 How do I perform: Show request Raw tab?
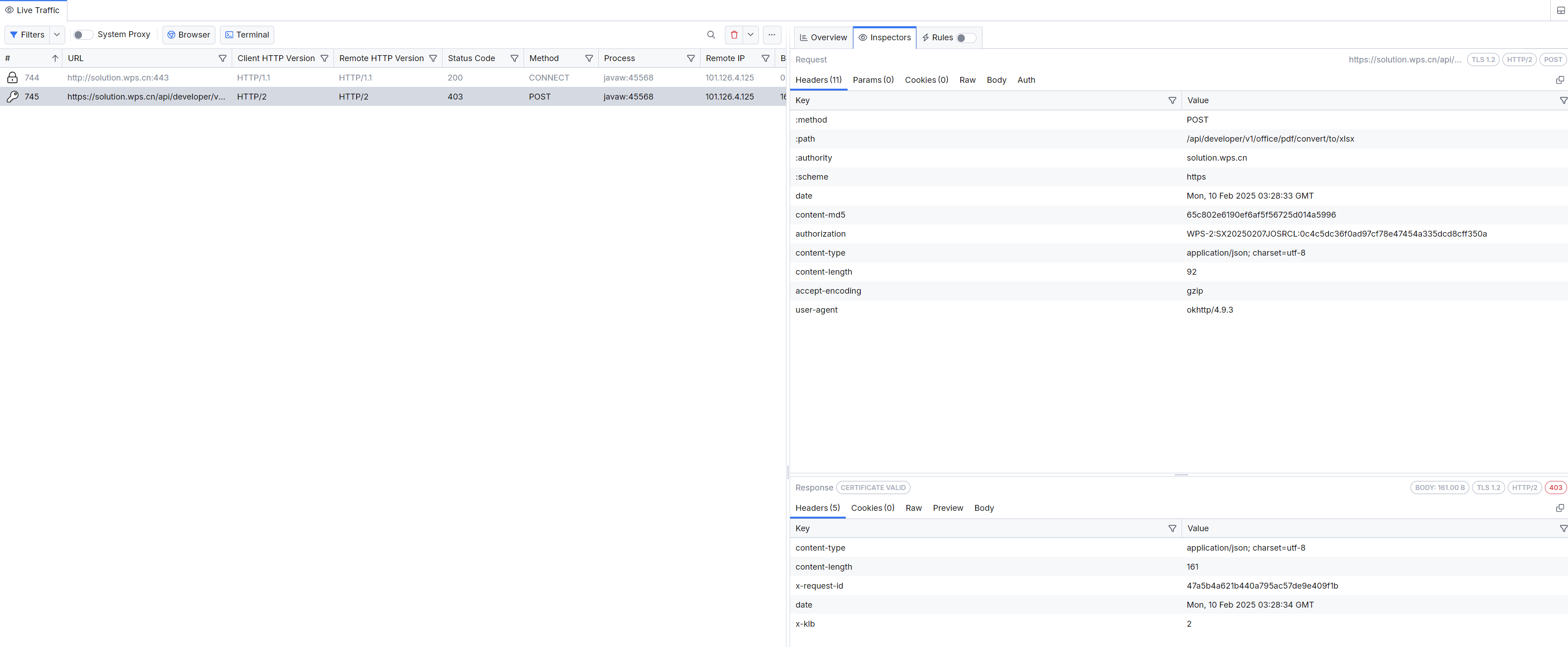pos(967,80)
